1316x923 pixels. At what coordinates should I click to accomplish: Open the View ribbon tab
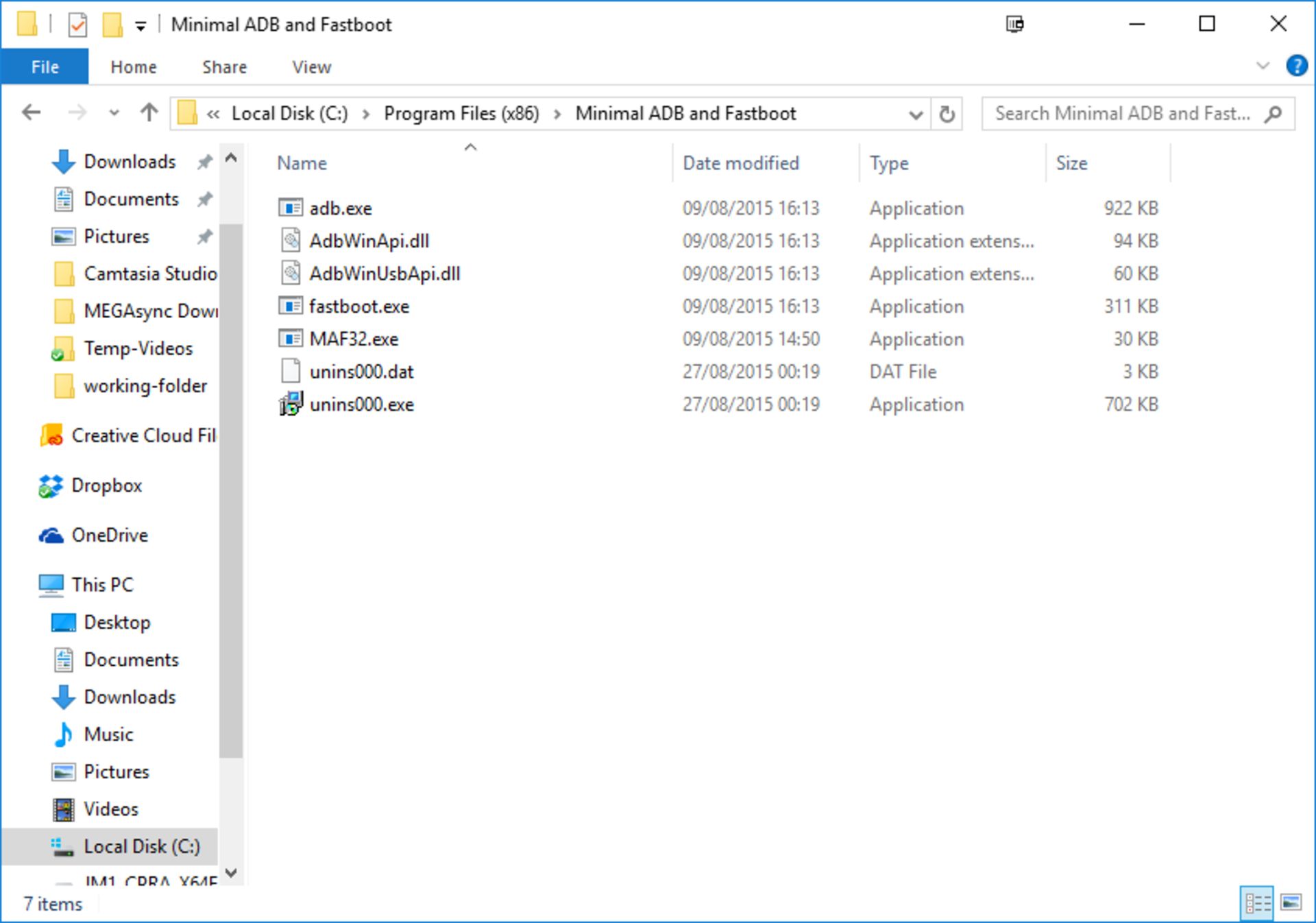[x=311, y=67]
